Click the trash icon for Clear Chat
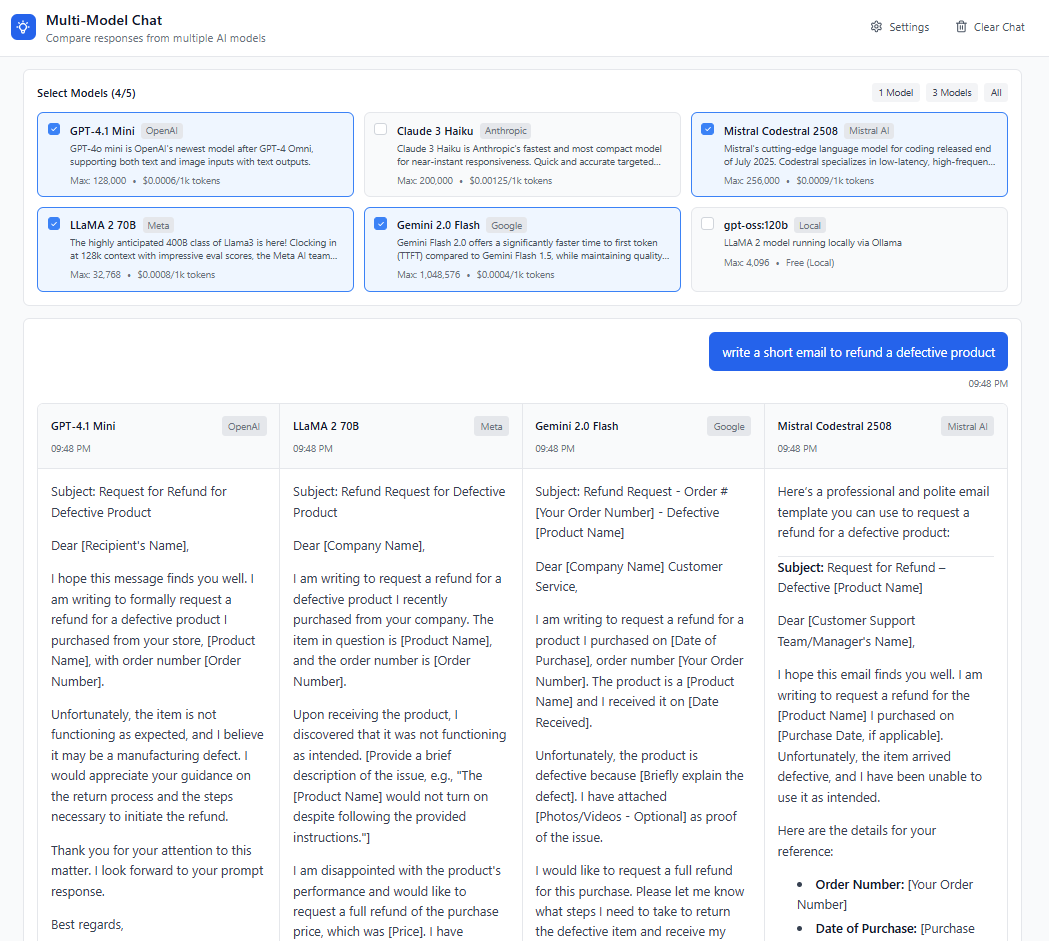 (x=961, y=27)
